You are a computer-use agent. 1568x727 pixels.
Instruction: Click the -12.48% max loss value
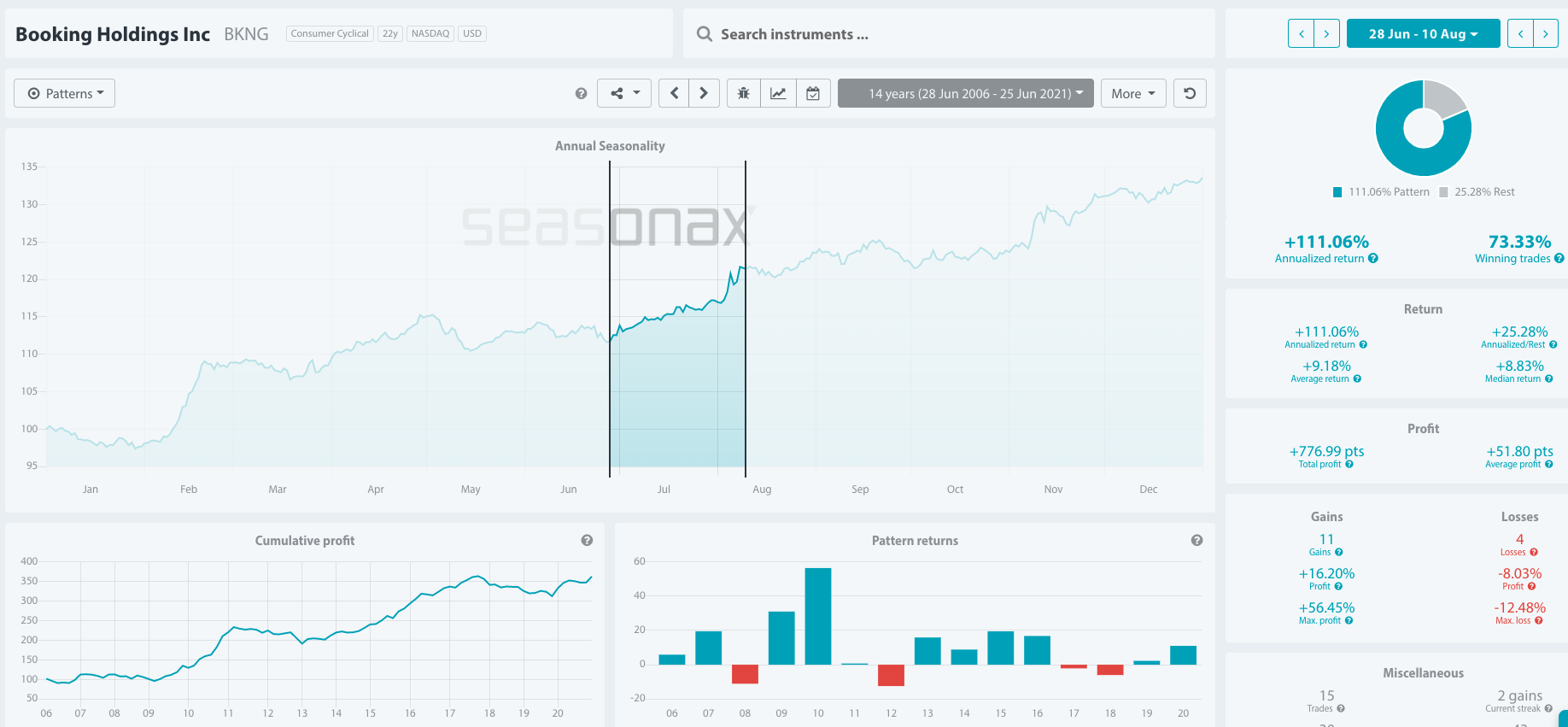click(1519, 607)
